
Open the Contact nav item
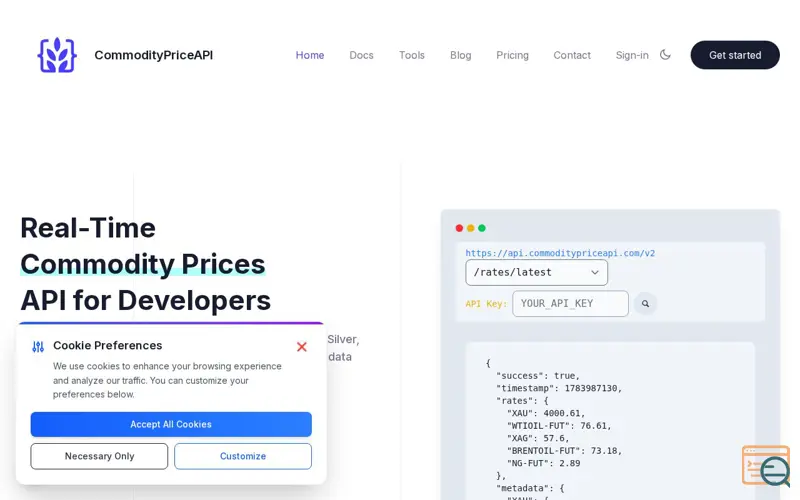(572, 55)
